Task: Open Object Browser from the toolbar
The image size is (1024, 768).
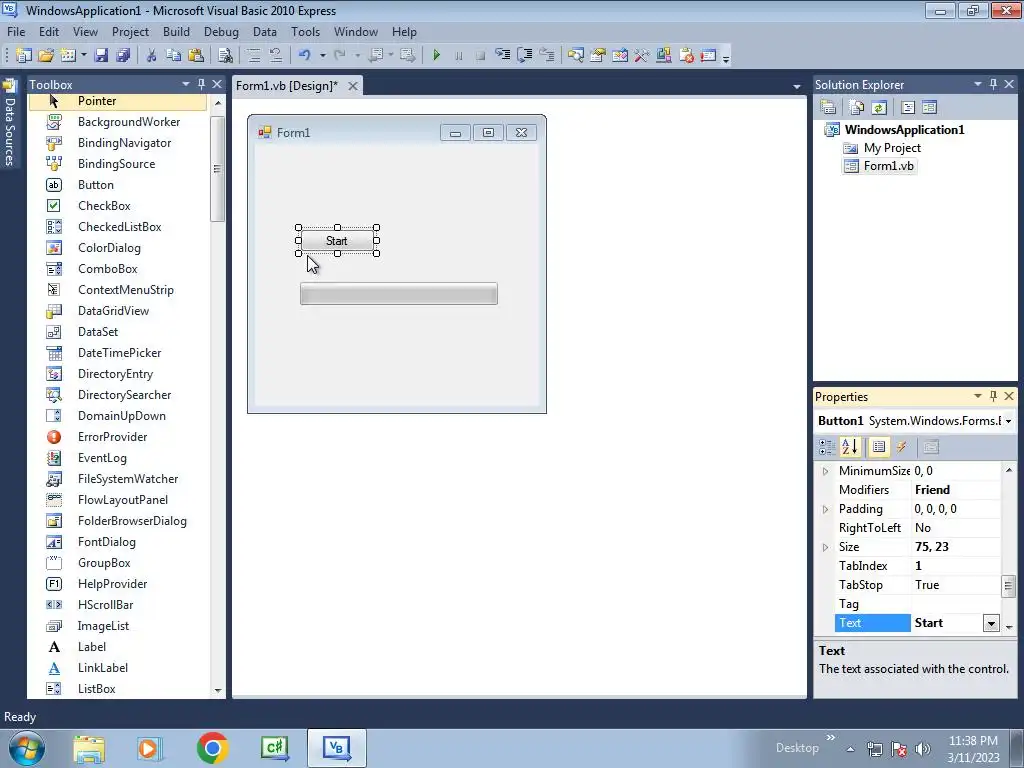Action: tap(620, 56)
